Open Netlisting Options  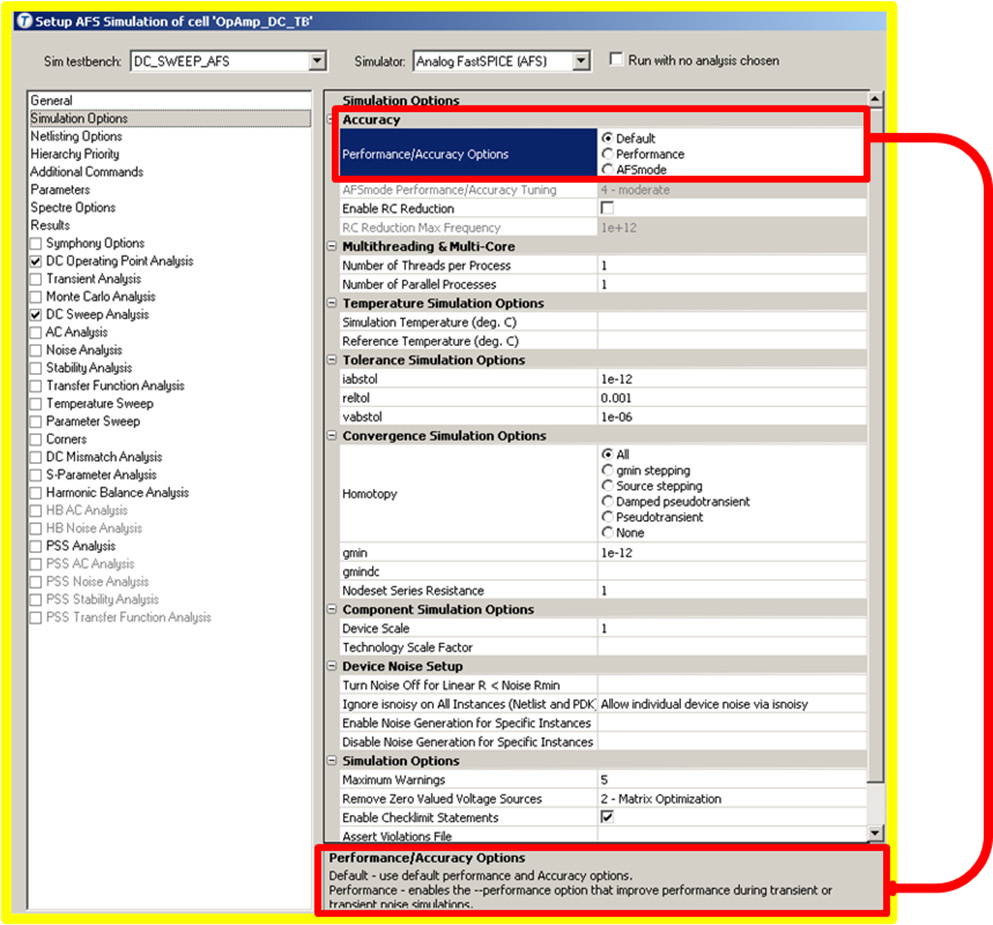coord(76,136)
